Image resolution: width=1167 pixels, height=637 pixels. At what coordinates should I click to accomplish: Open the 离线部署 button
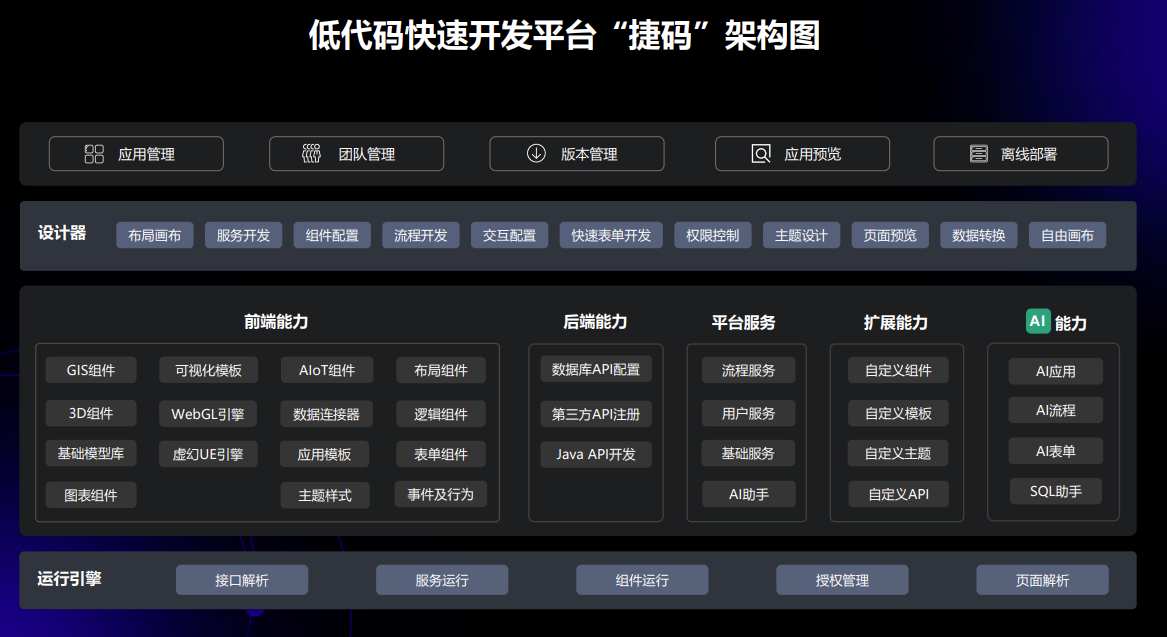(1020, 154)
